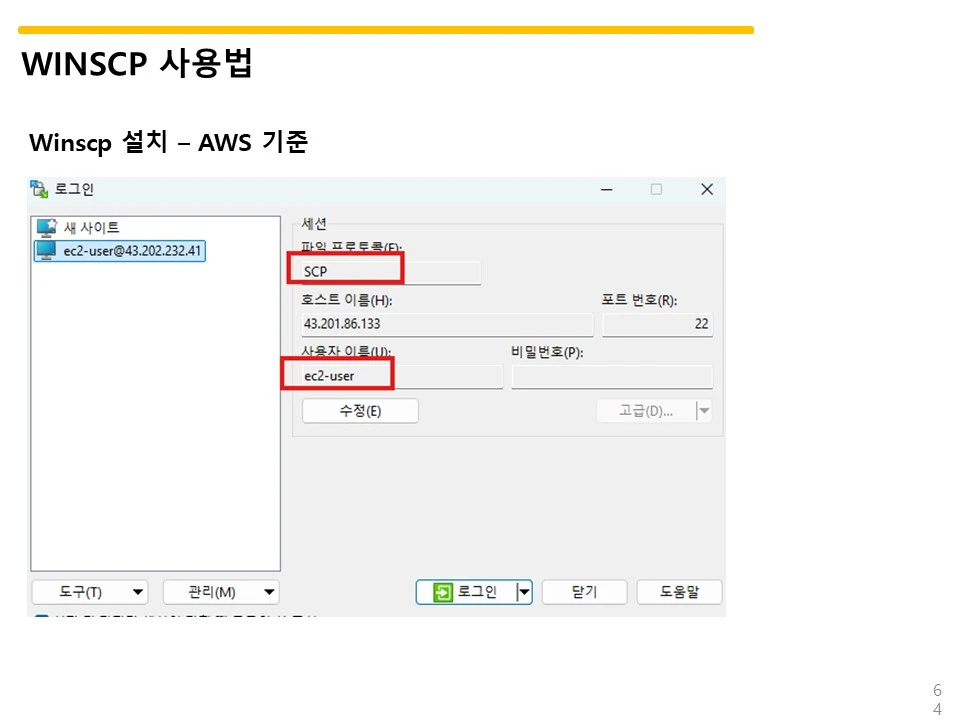The image size is (960, 720).
Task: Click the password field
Action: coord(612,376)
